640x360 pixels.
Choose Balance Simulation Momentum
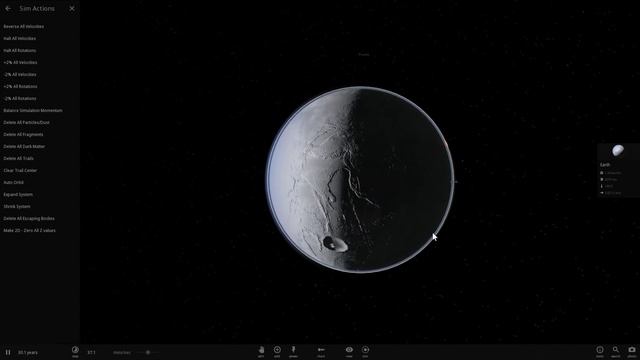point(33,111)
